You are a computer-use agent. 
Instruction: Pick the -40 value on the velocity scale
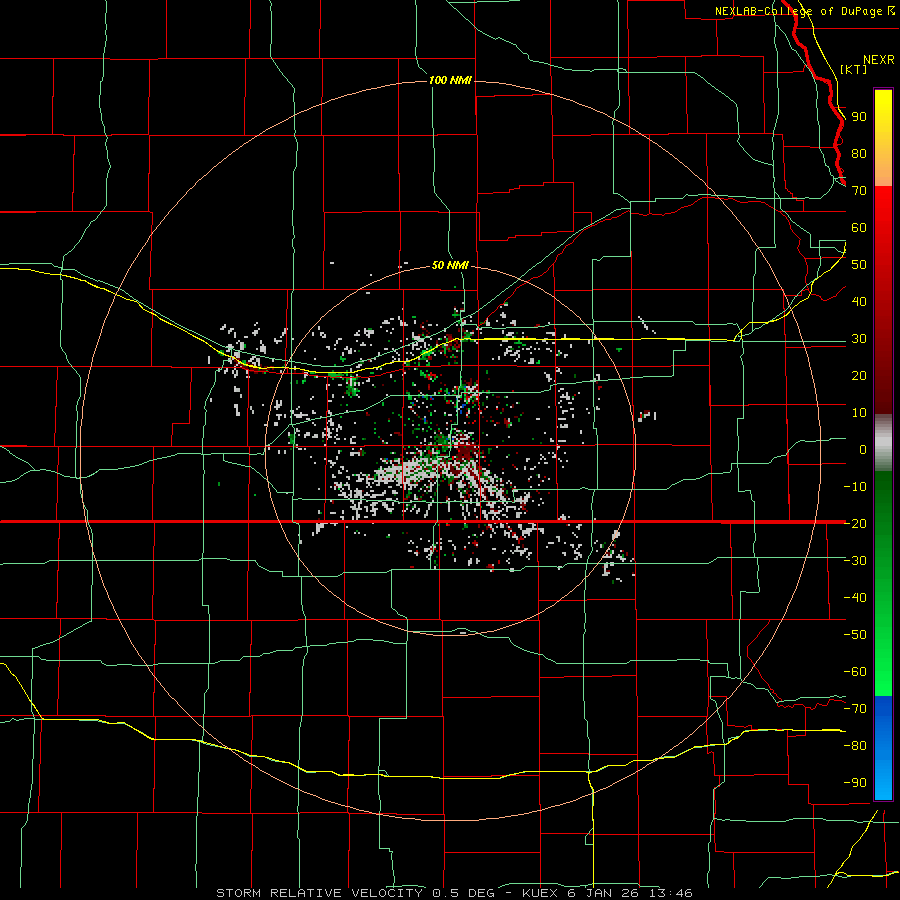click(x=855, y=598)
